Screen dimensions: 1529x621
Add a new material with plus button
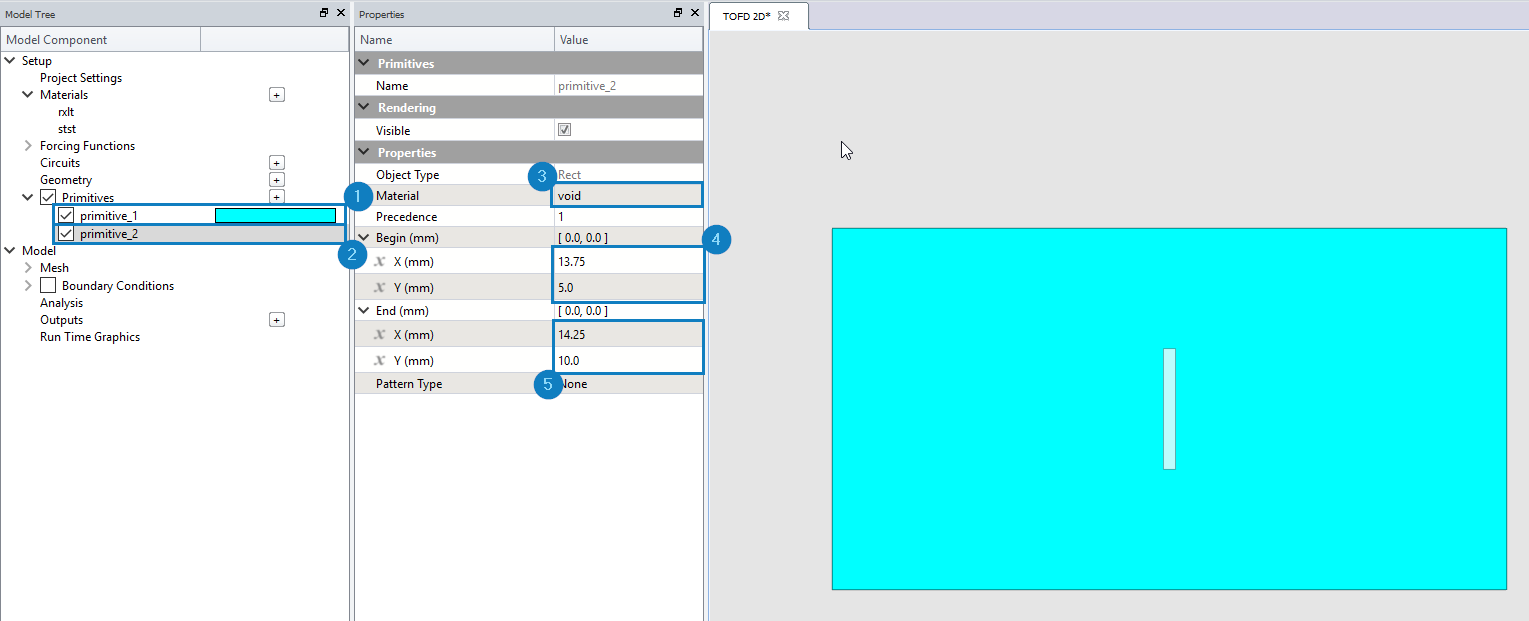pyautogui.click(x=277, y=95)
